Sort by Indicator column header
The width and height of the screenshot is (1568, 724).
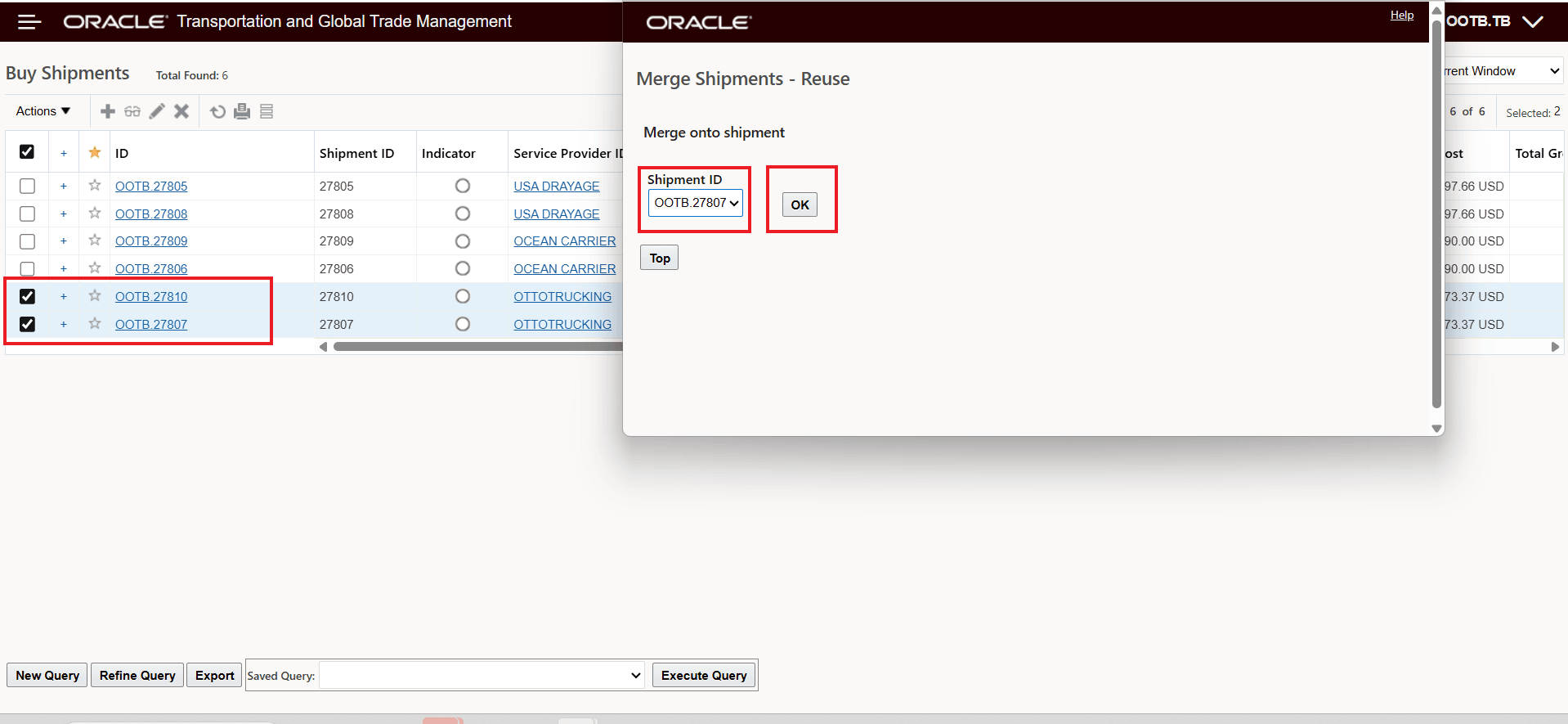coord(448,153)
